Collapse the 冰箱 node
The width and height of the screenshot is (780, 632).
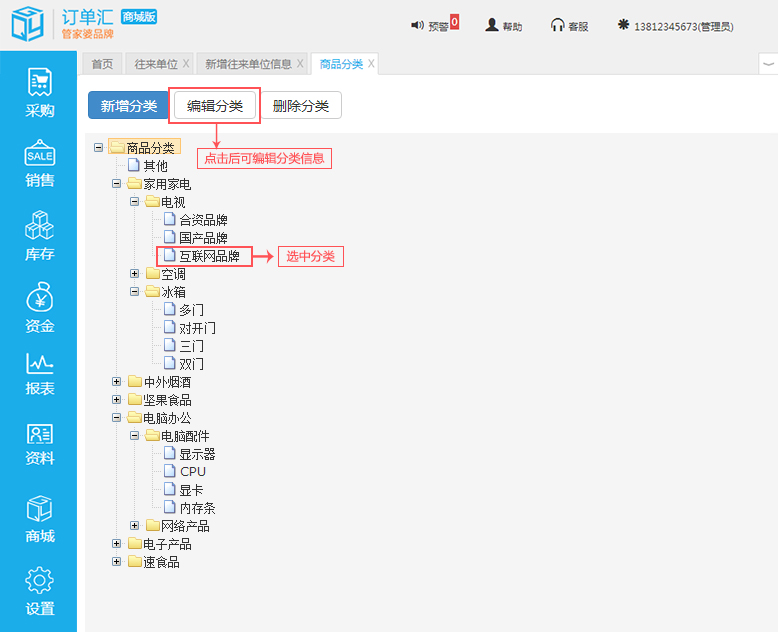134,291
